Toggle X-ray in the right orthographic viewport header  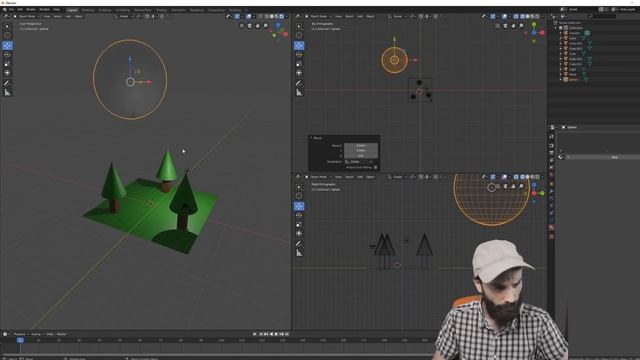pyautogui.click(x=516, y=177)
